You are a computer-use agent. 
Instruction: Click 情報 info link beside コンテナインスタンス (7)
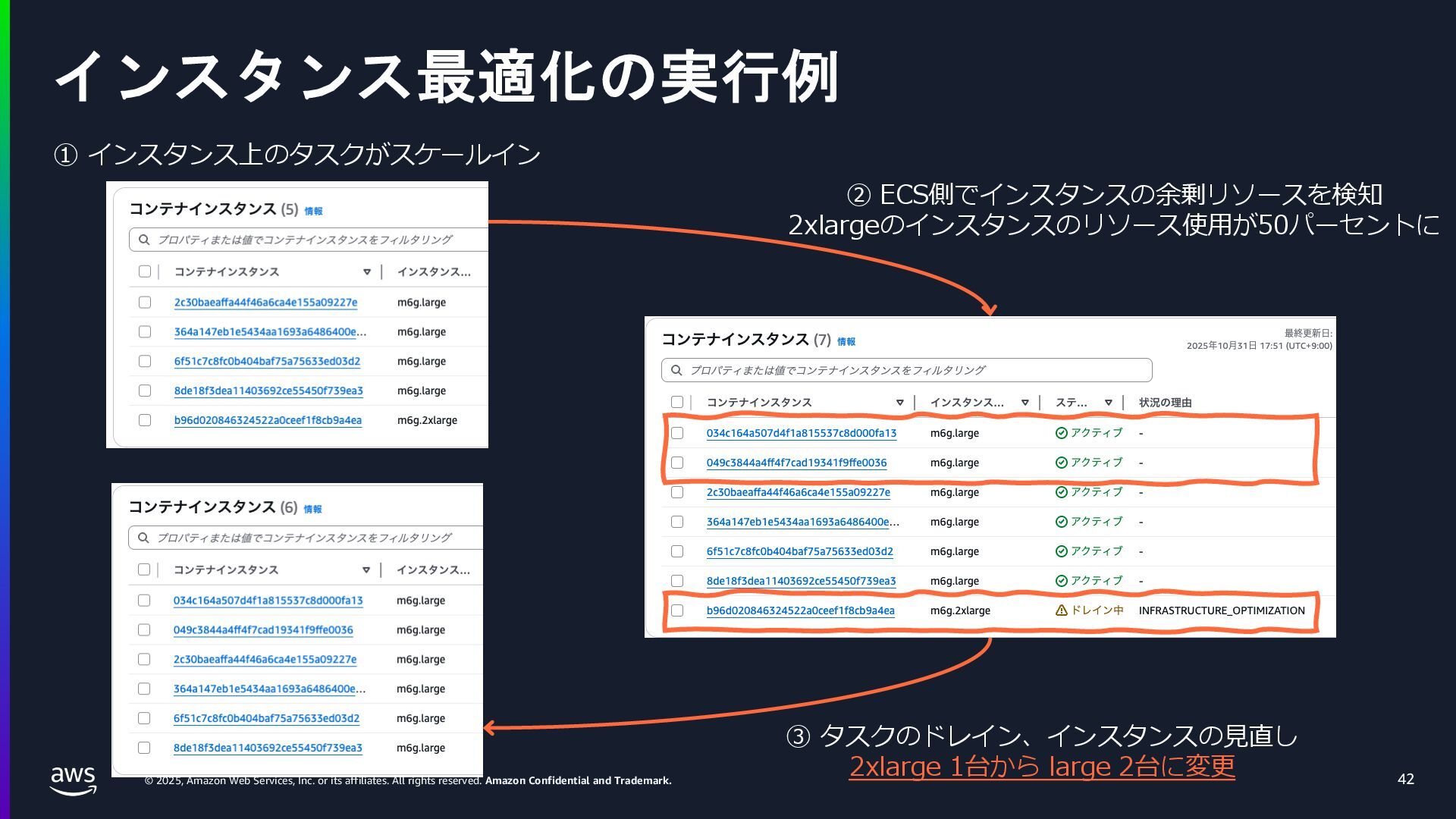point(846,342)
